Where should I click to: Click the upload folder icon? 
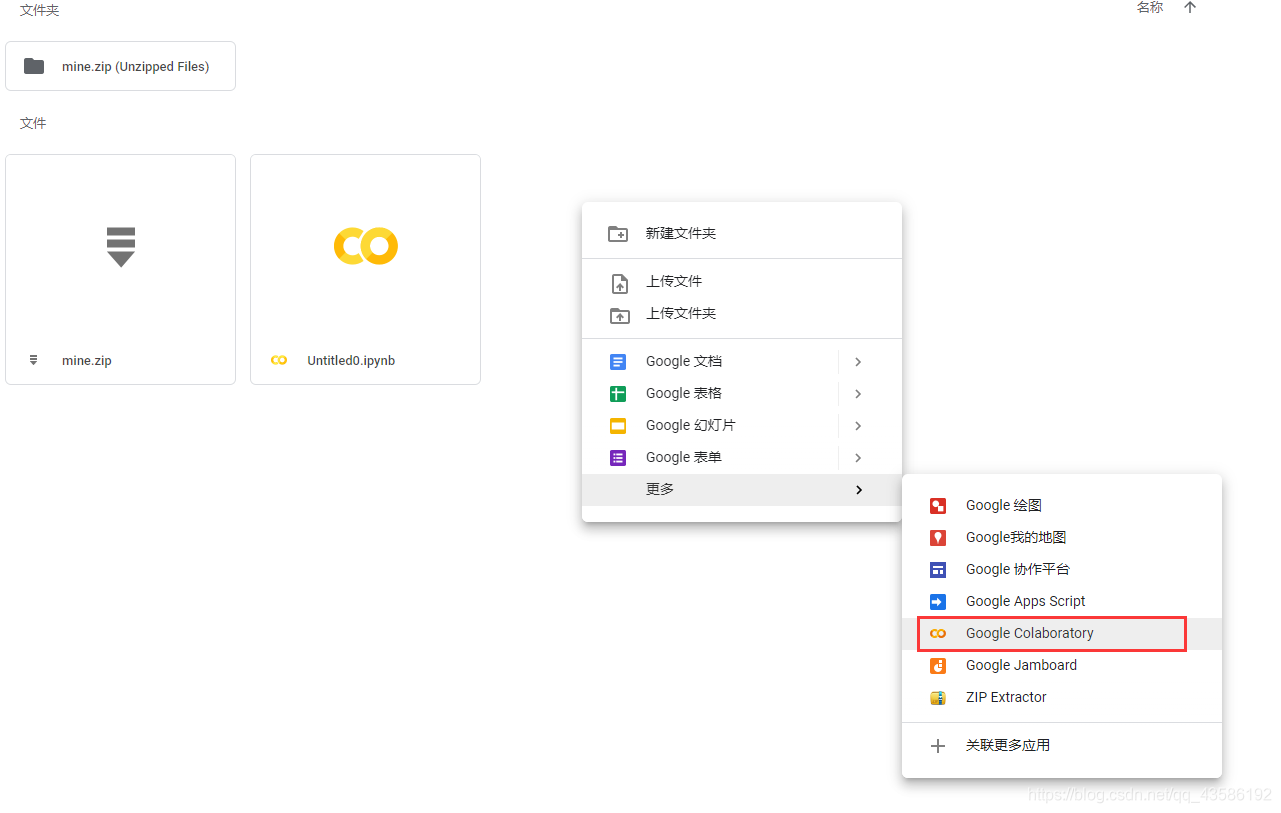pyautogui.click(x=619, y=315)
